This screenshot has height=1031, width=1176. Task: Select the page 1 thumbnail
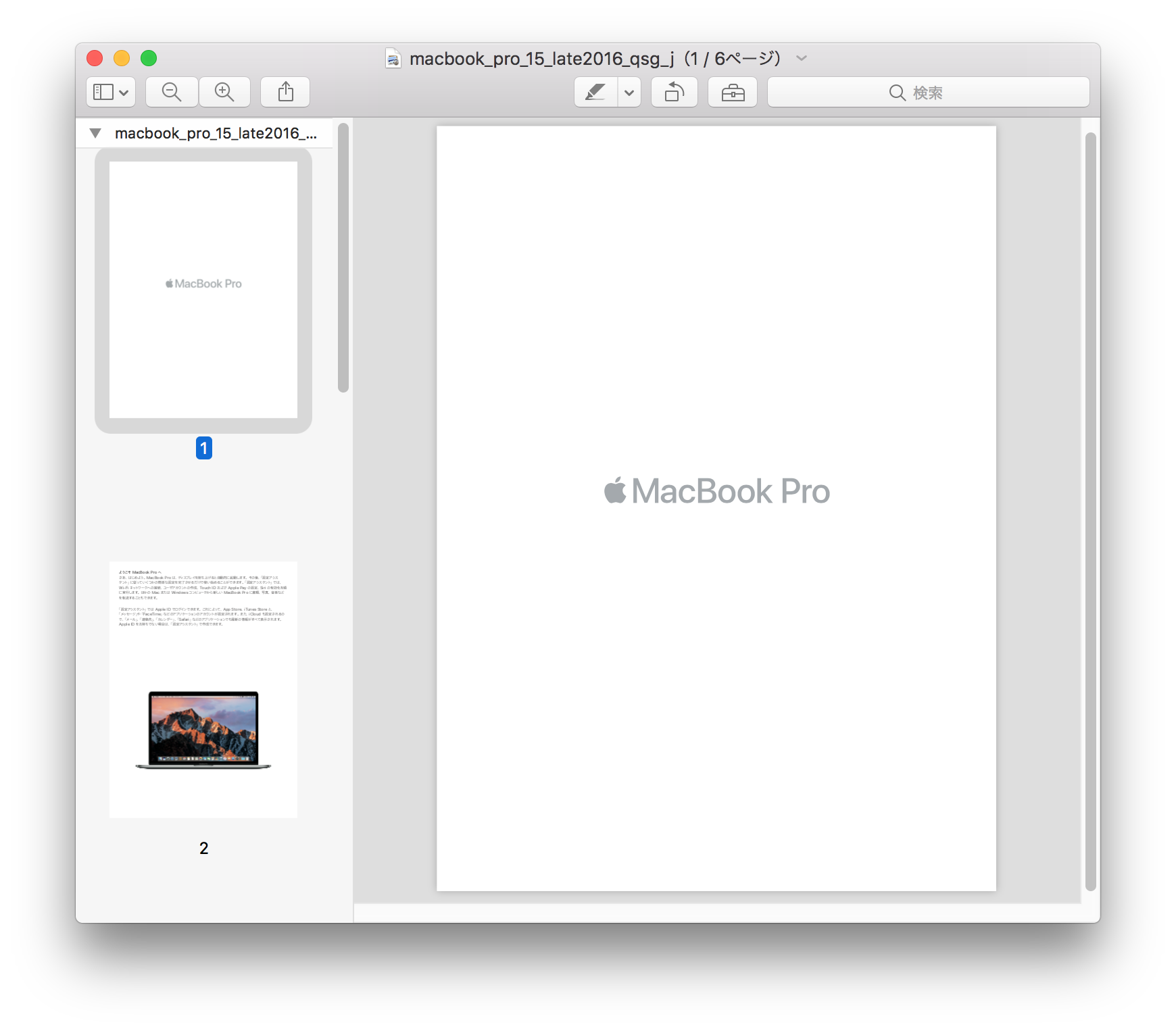click(x=203, y=290)
